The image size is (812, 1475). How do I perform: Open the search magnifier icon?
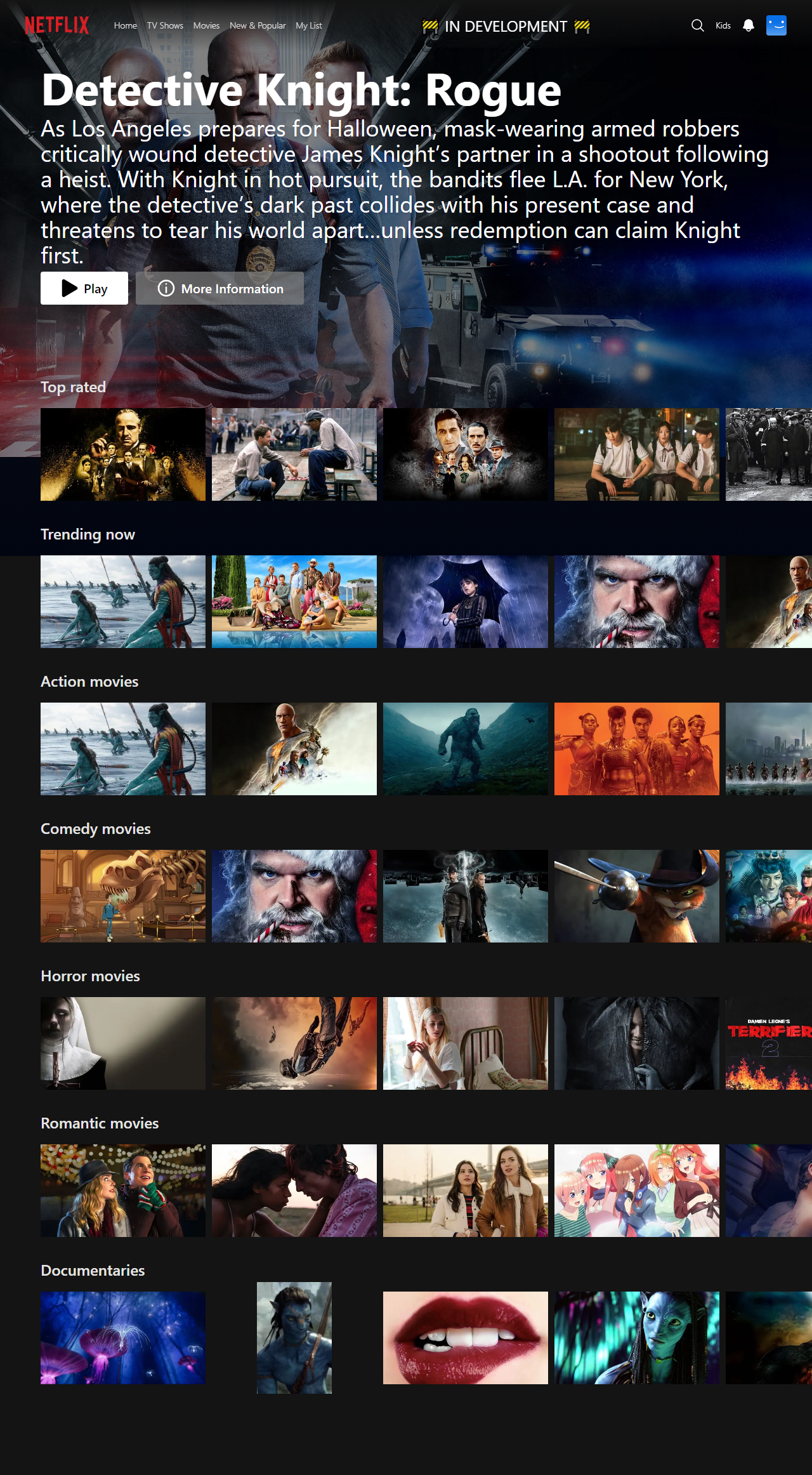(x=698, y=25)
